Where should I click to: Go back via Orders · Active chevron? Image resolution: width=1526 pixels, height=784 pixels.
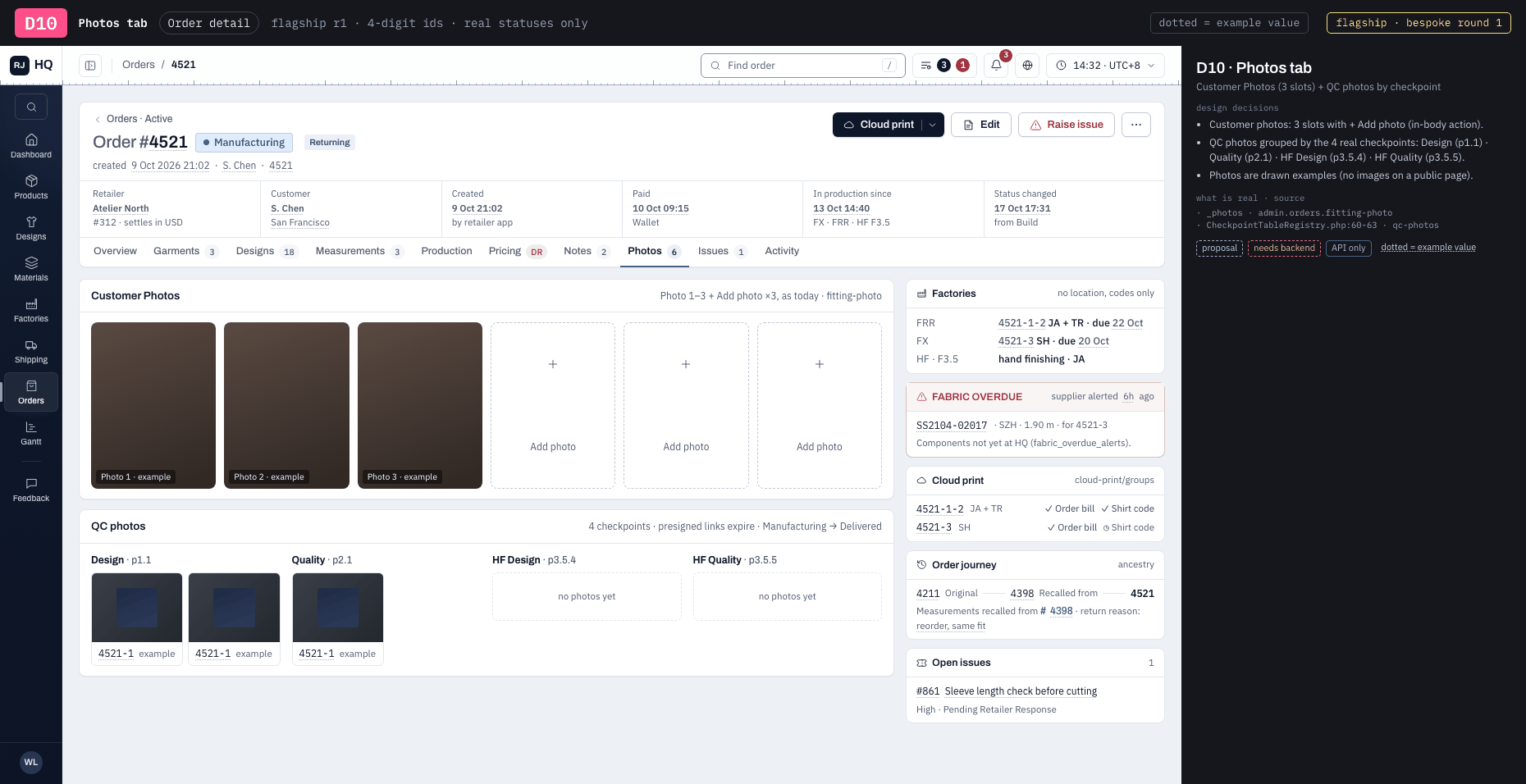[98, 119]
